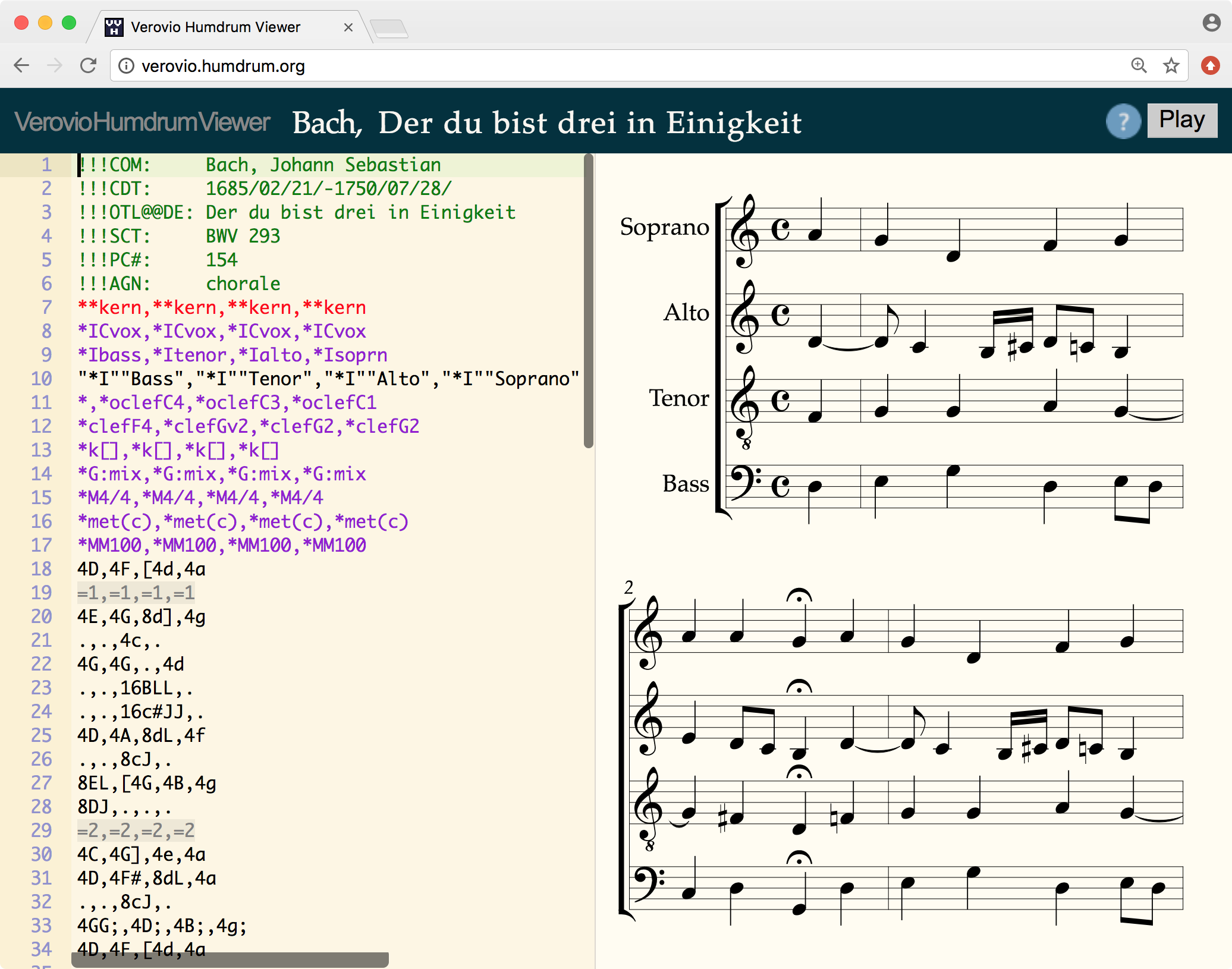Open the blue help question mark icon
Image resolution: width=1232 pixels, height=969 pixels.
pos(1123,121)
